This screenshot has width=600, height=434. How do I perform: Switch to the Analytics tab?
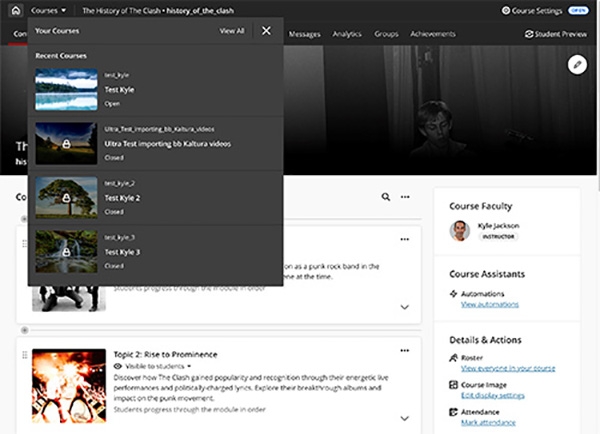[347, 34]
